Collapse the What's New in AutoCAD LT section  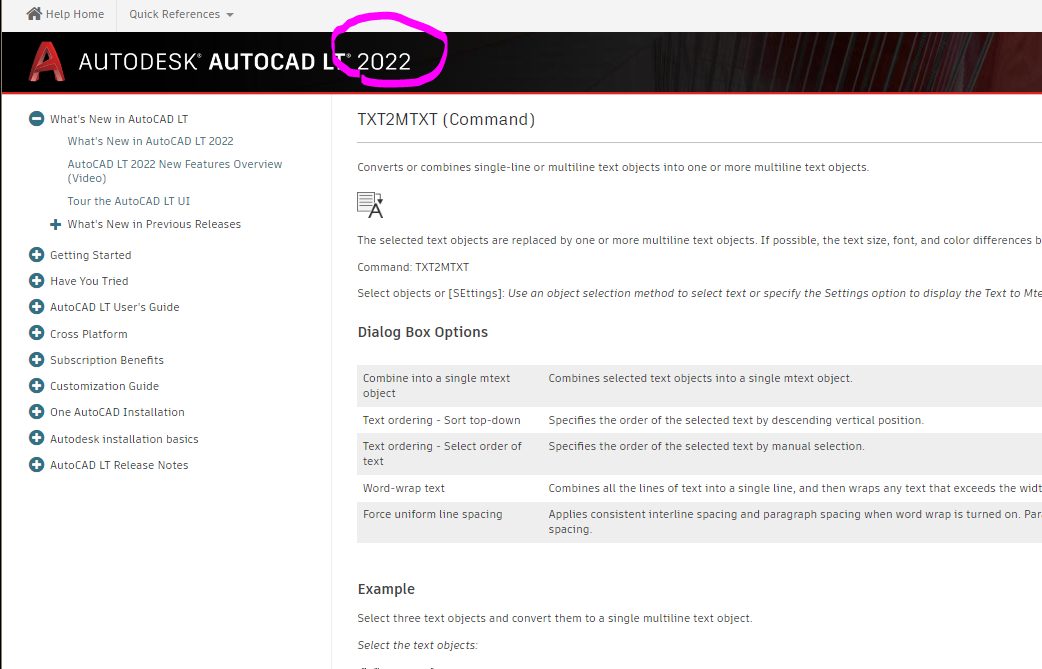coord(36,118)
